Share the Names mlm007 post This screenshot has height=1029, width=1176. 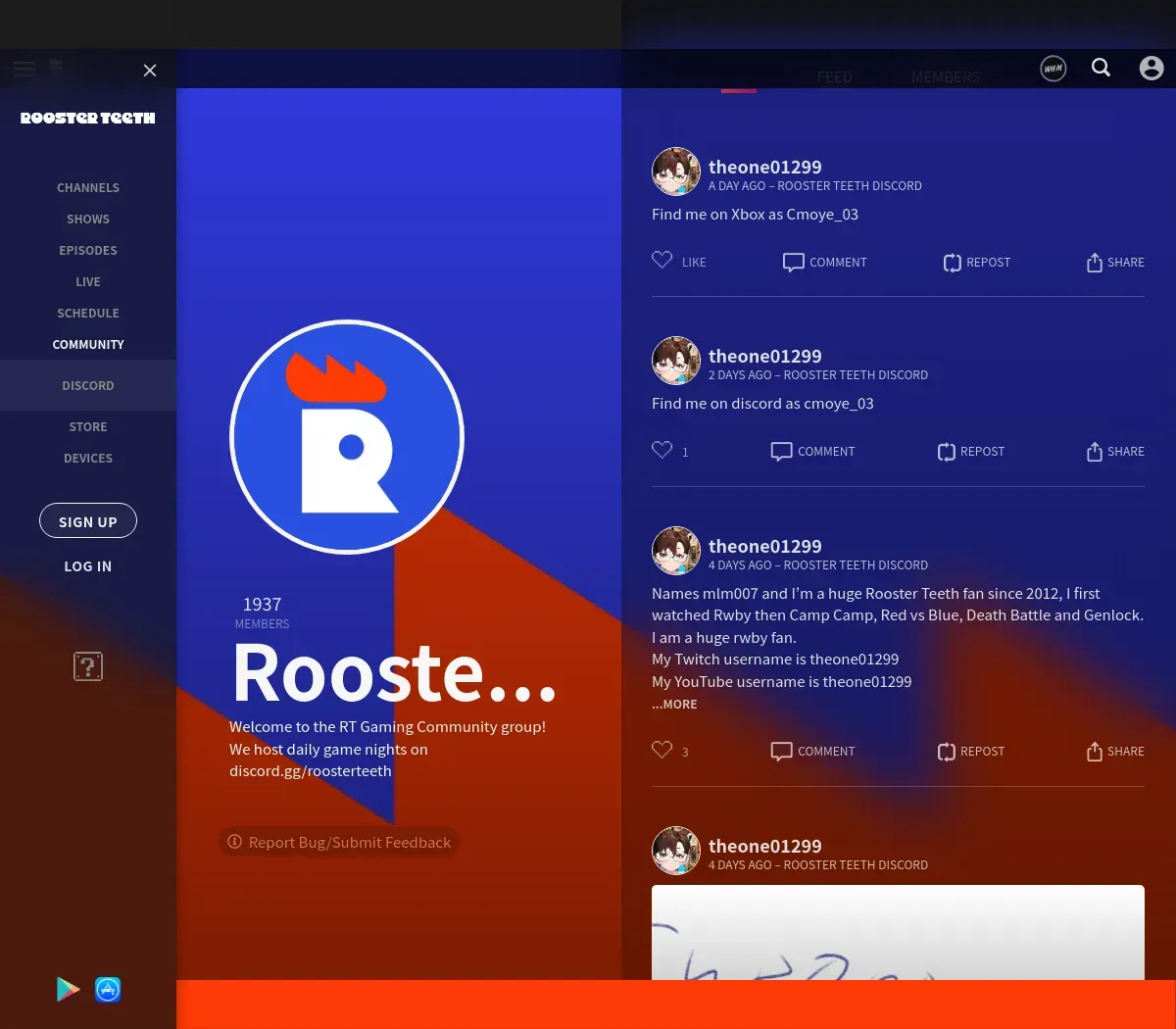[x=1115, y=751]
